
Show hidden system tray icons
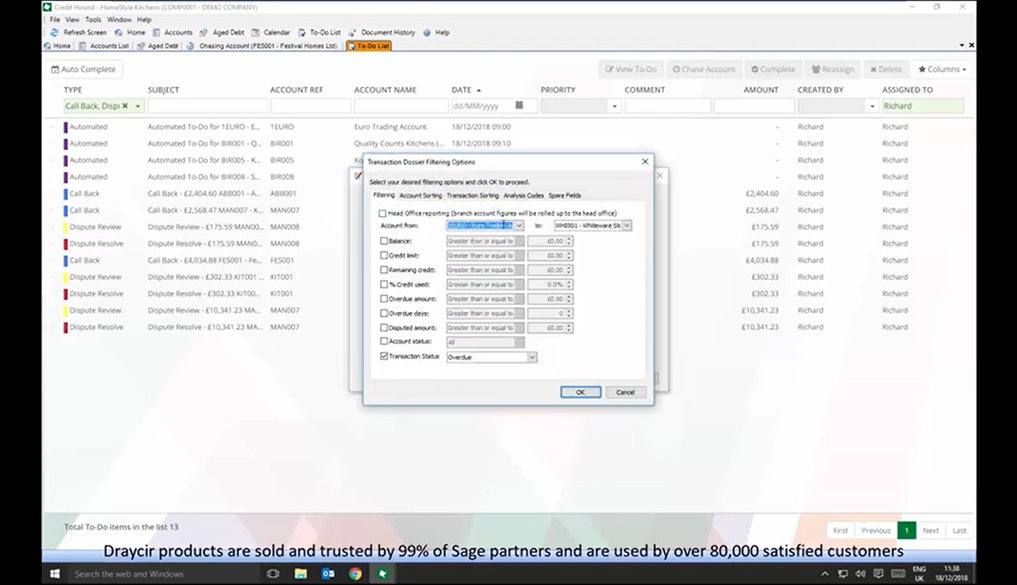click(825, 573)
